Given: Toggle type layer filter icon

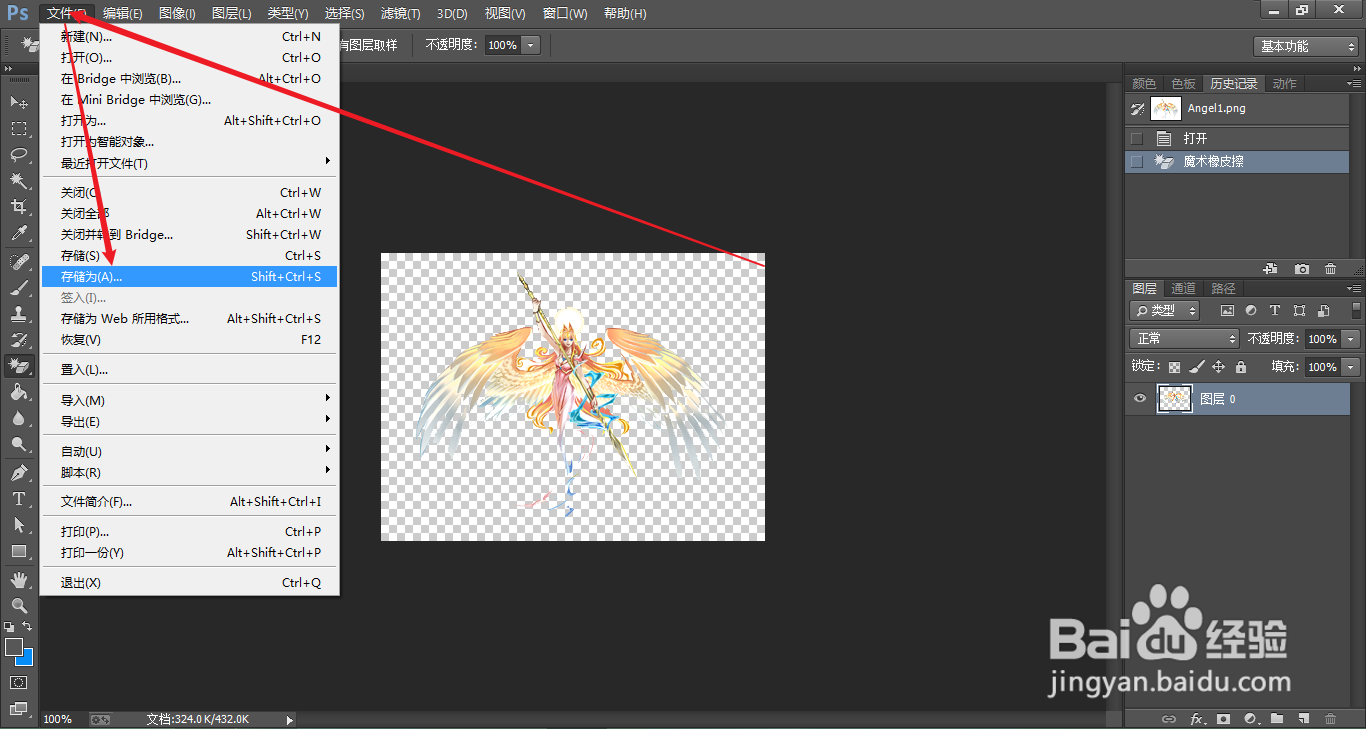Looking at the screenshot, I should [x=1275, y=311].
